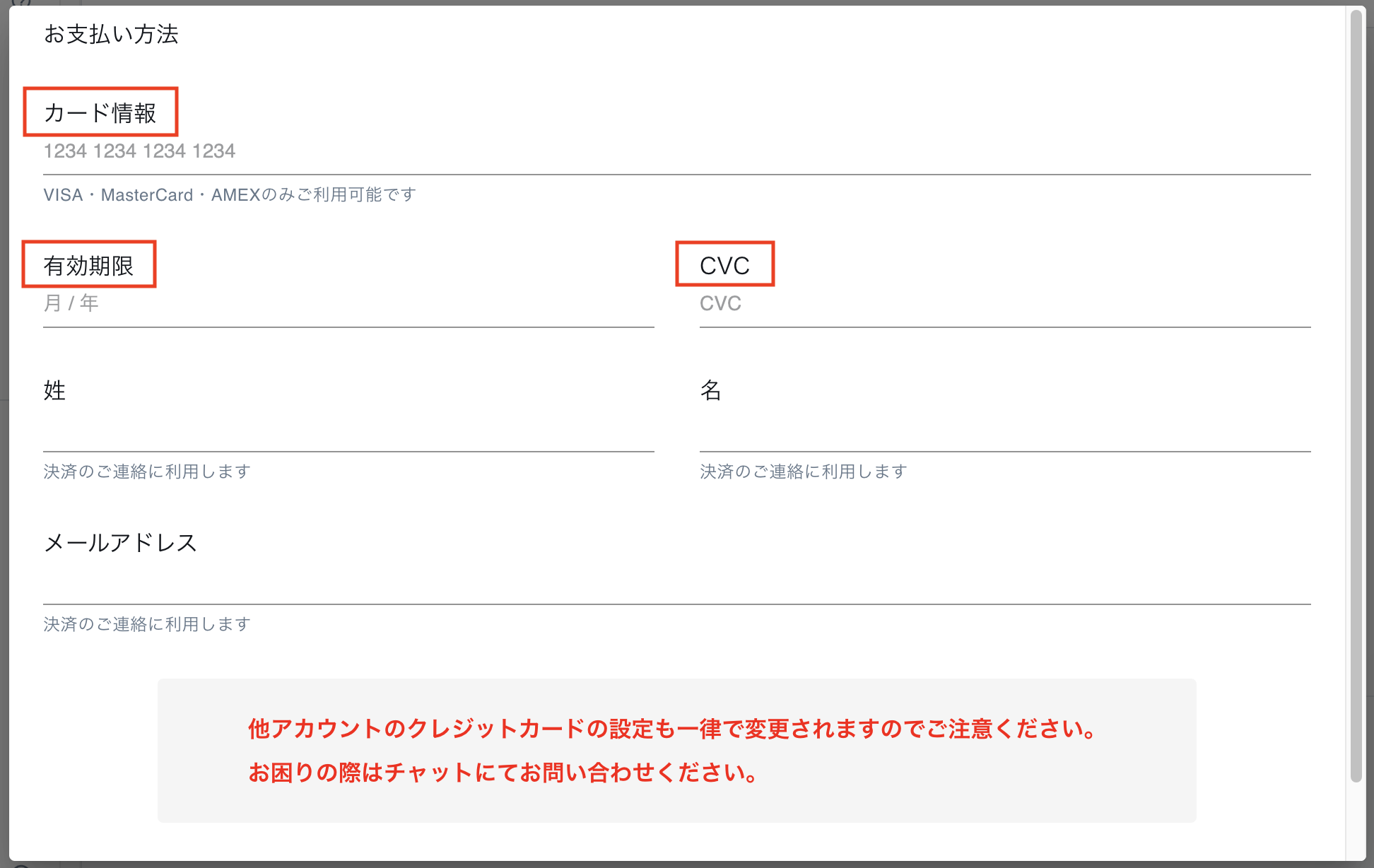Click the red 他アカウント warning line

[671, 729]
